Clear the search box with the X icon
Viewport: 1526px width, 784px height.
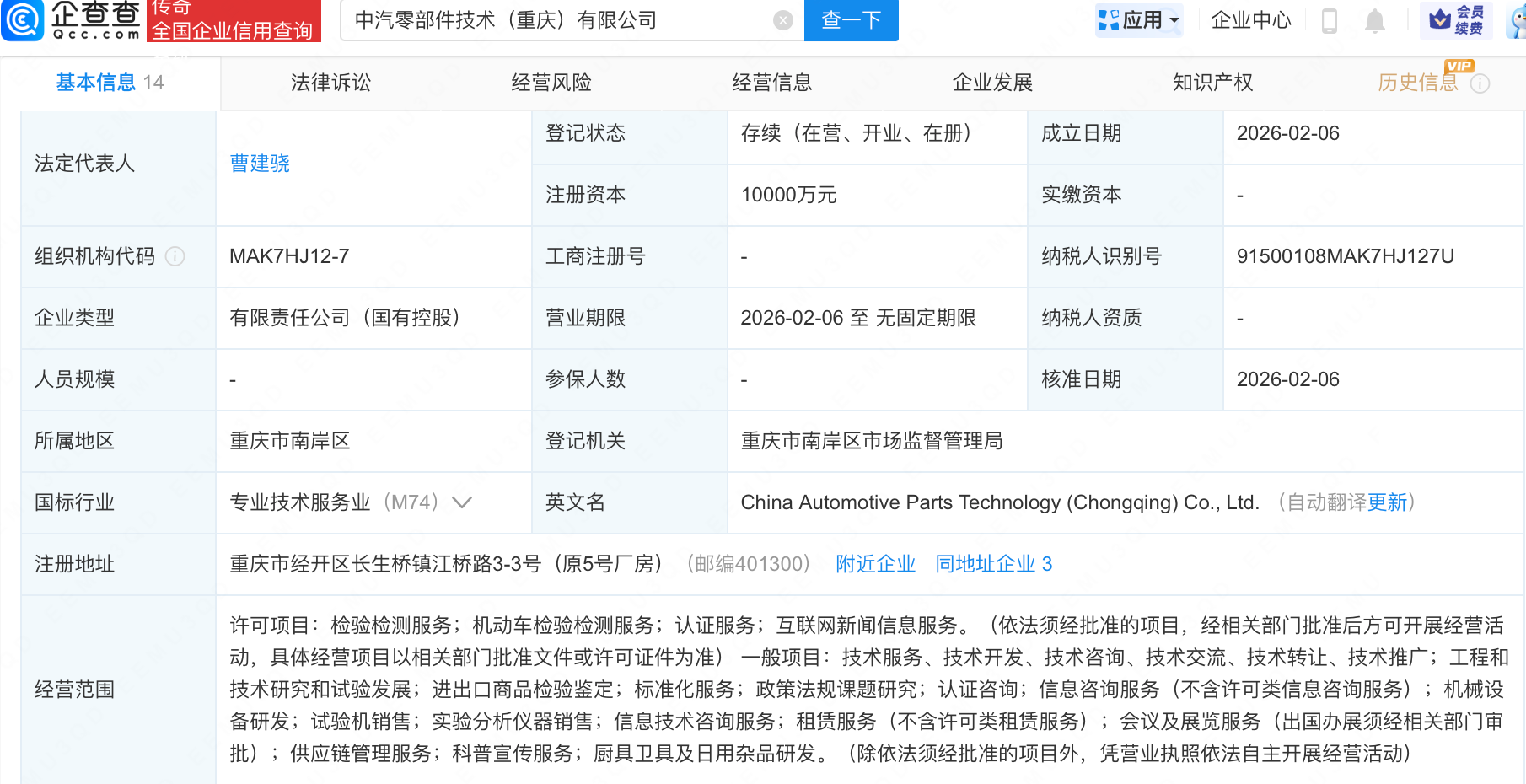[783, 20]
